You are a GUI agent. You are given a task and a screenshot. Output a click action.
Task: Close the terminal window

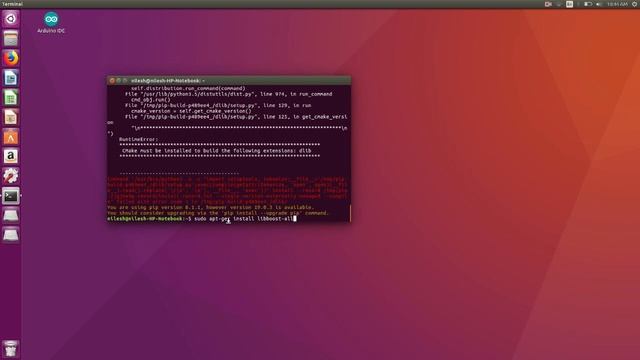pos(112,81)
